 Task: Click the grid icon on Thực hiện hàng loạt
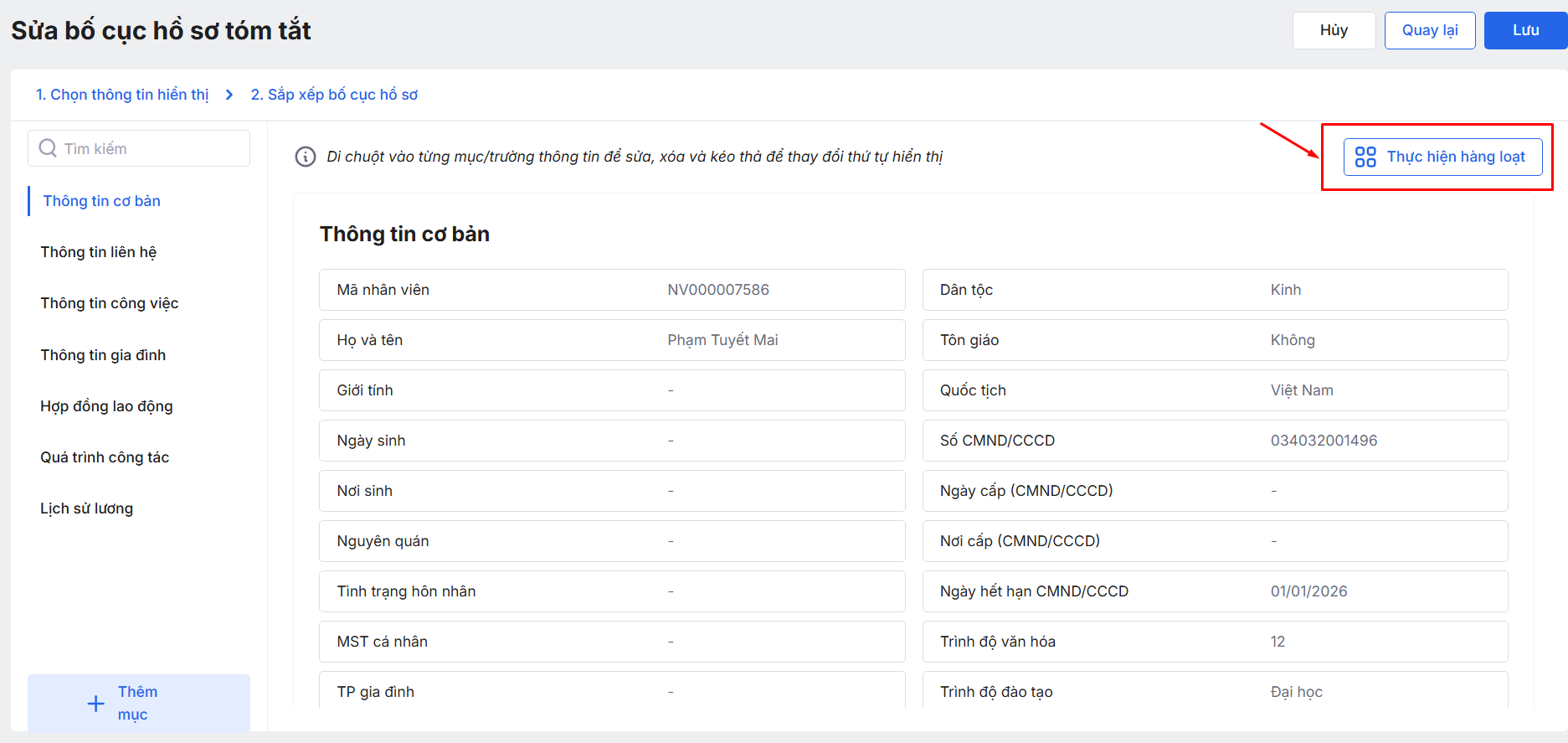(x=1365, y=157)
